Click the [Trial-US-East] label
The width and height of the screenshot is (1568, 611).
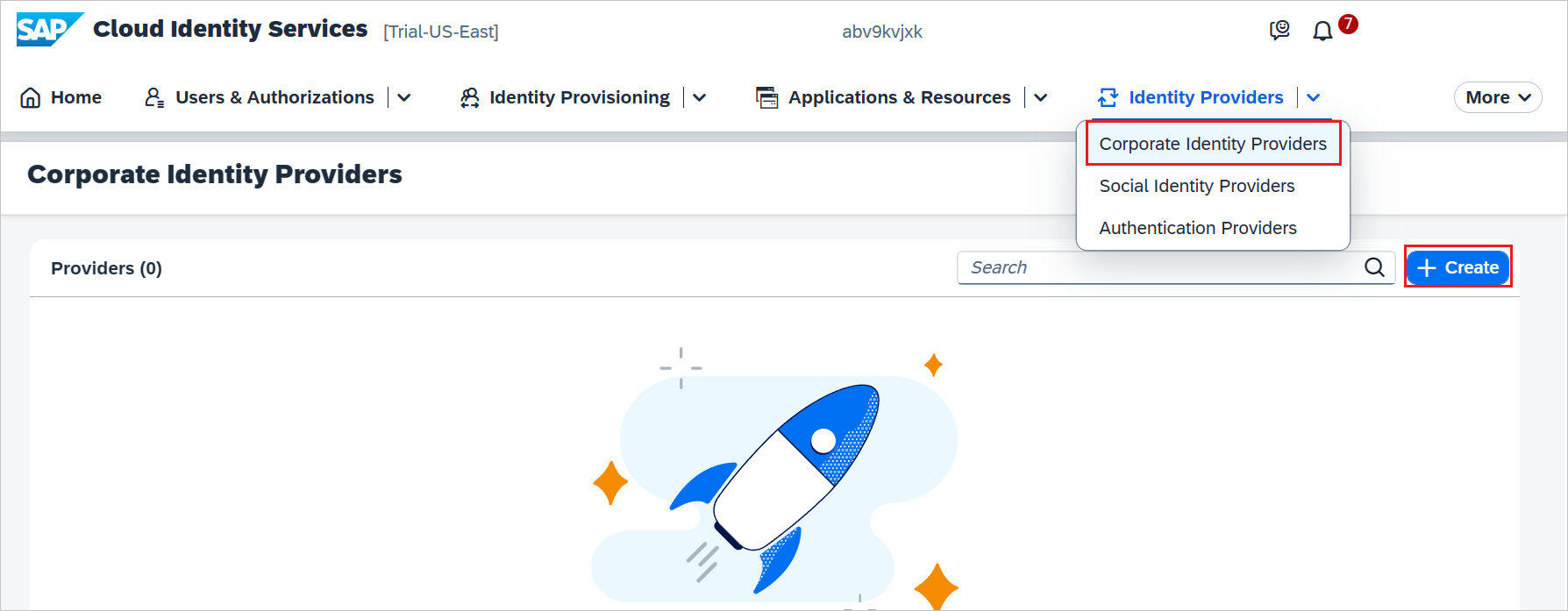tap(441, 32)
